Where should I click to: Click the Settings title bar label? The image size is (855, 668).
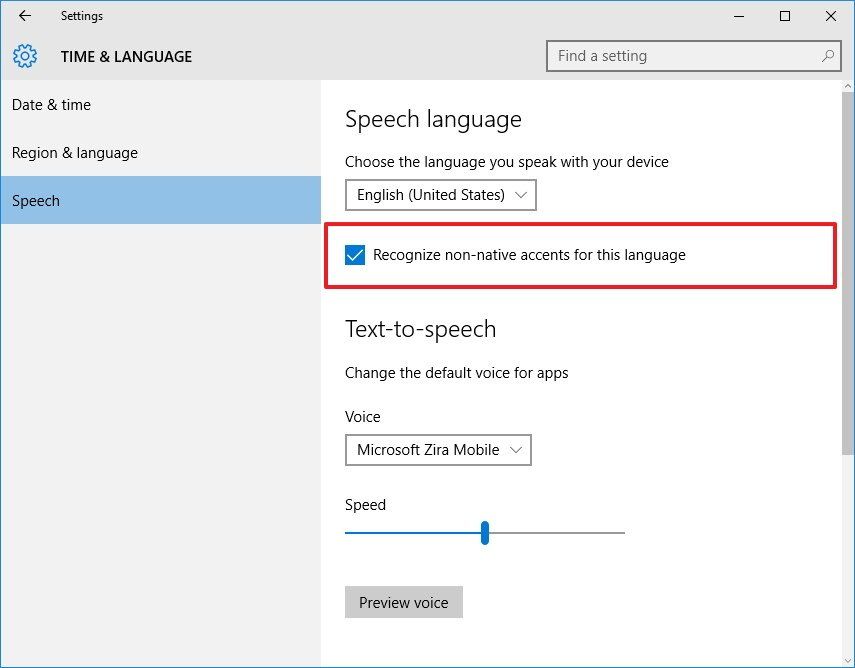[x=82, y=16]
